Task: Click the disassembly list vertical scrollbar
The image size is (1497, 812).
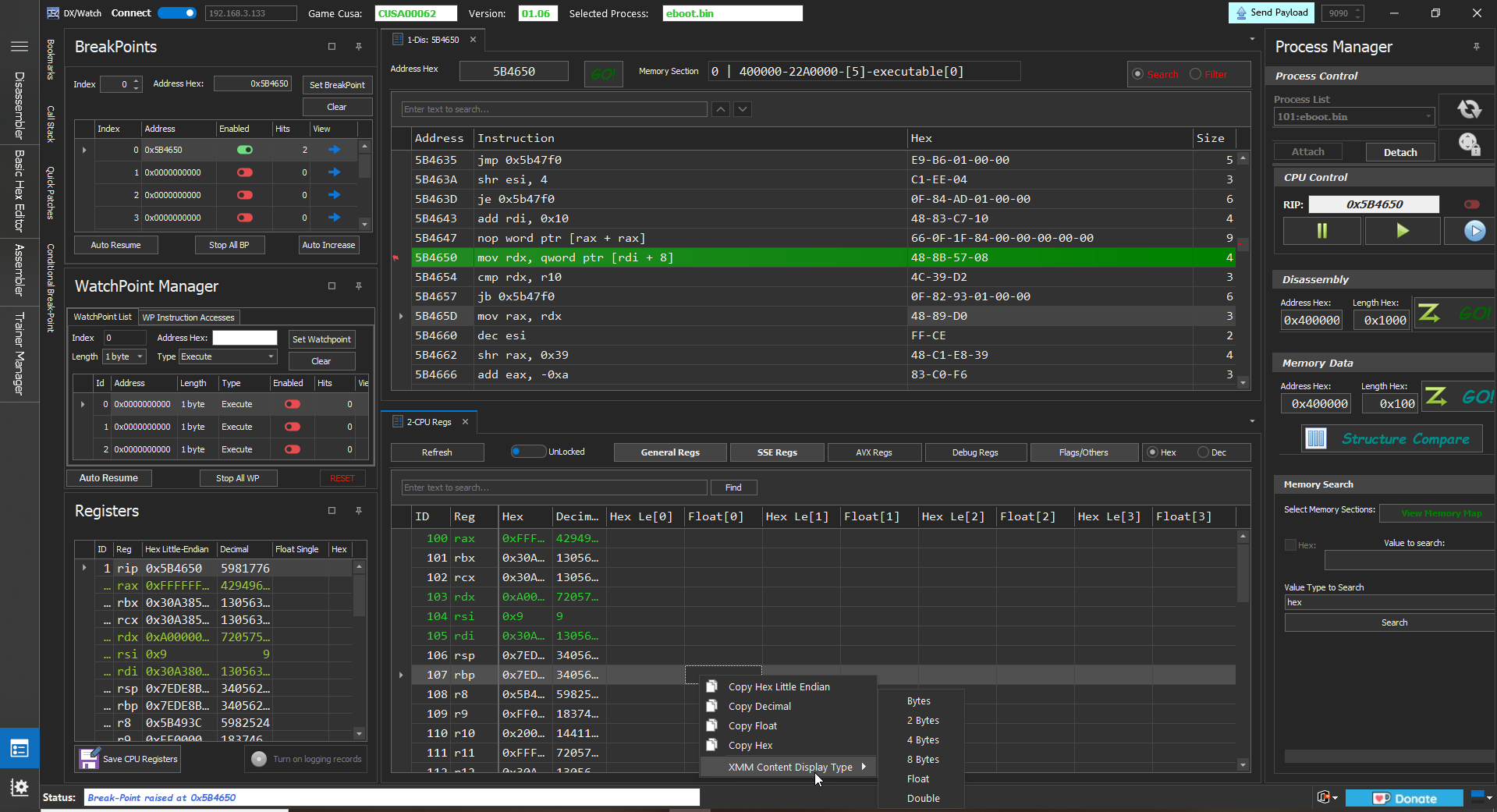Action: click(x=1242, y=270)
